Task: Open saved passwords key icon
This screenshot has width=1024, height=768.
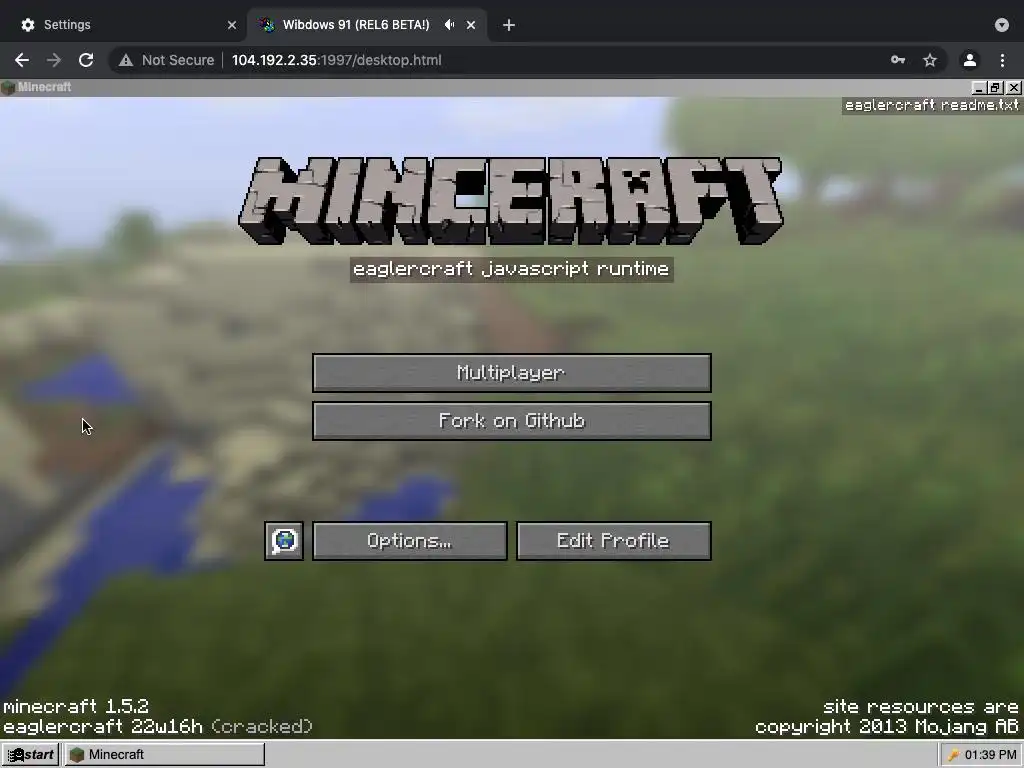Action: 898,60
